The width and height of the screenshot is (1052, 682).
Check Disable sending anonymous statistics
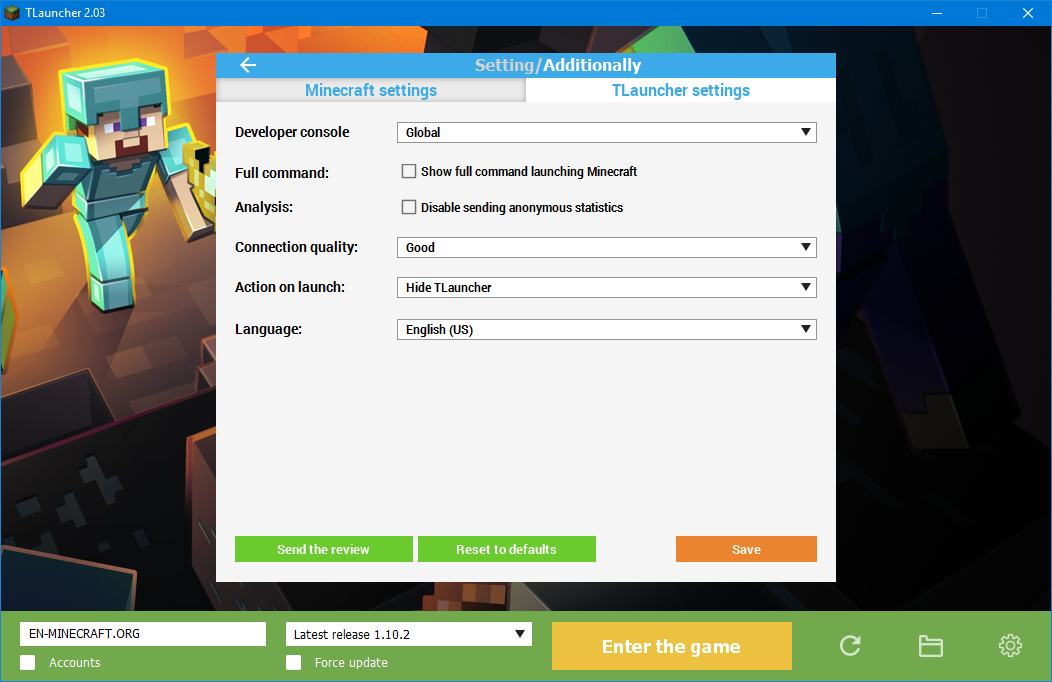coord(409,207)
